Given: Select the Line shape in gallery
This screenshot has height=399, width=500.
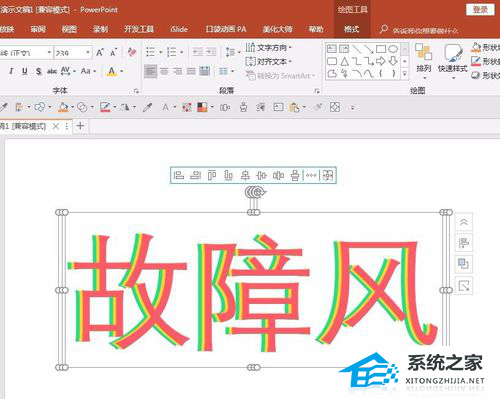Looking at the screenshot, I should coord(357,49).
